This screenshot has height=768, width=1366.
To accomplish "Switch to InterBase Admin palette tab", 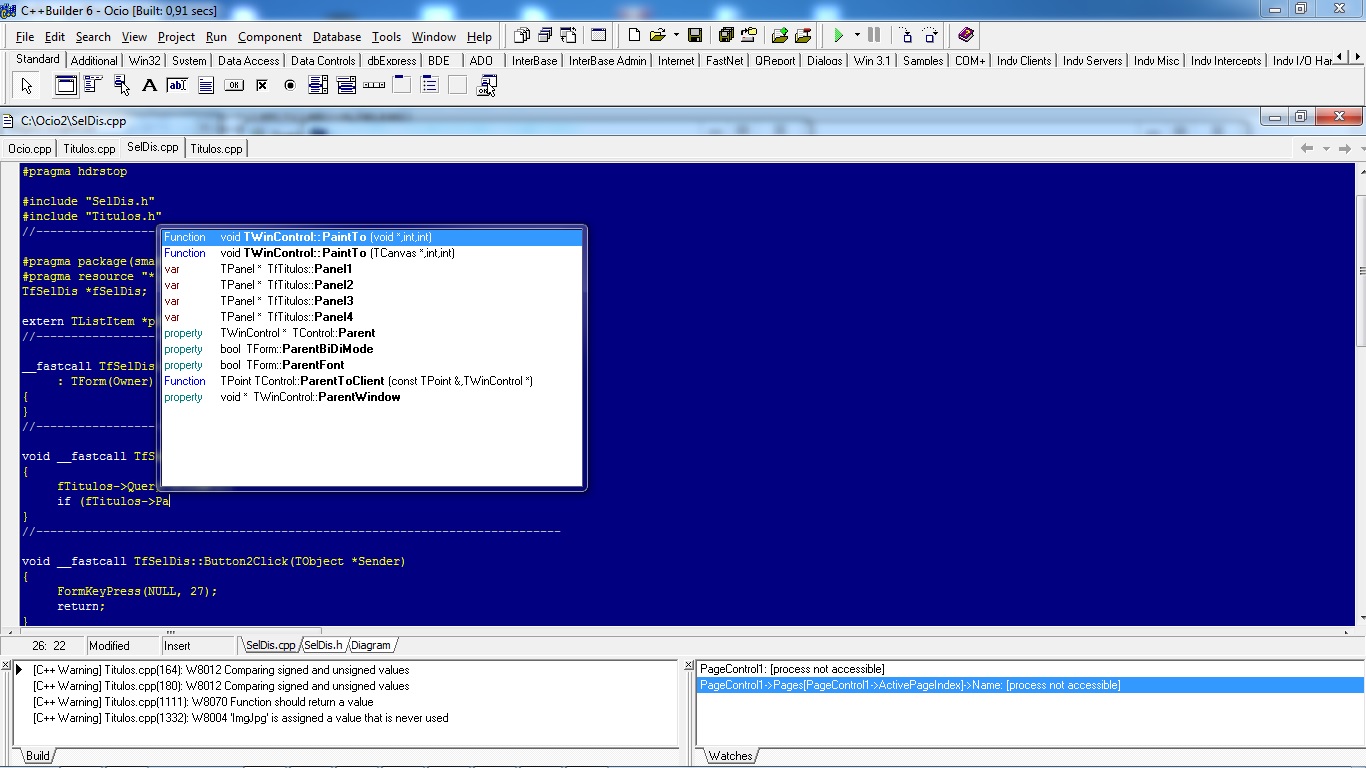I will pyautogui.click(x=608, y=60).
